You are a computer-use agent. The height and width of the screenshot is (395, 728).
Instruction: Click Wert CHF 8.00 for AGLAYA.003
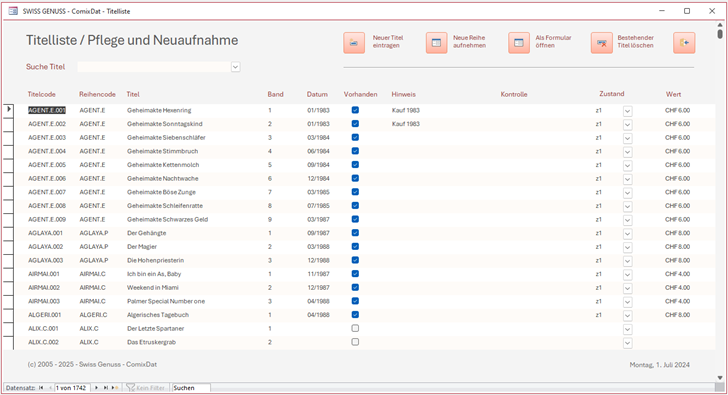[677, 260]
